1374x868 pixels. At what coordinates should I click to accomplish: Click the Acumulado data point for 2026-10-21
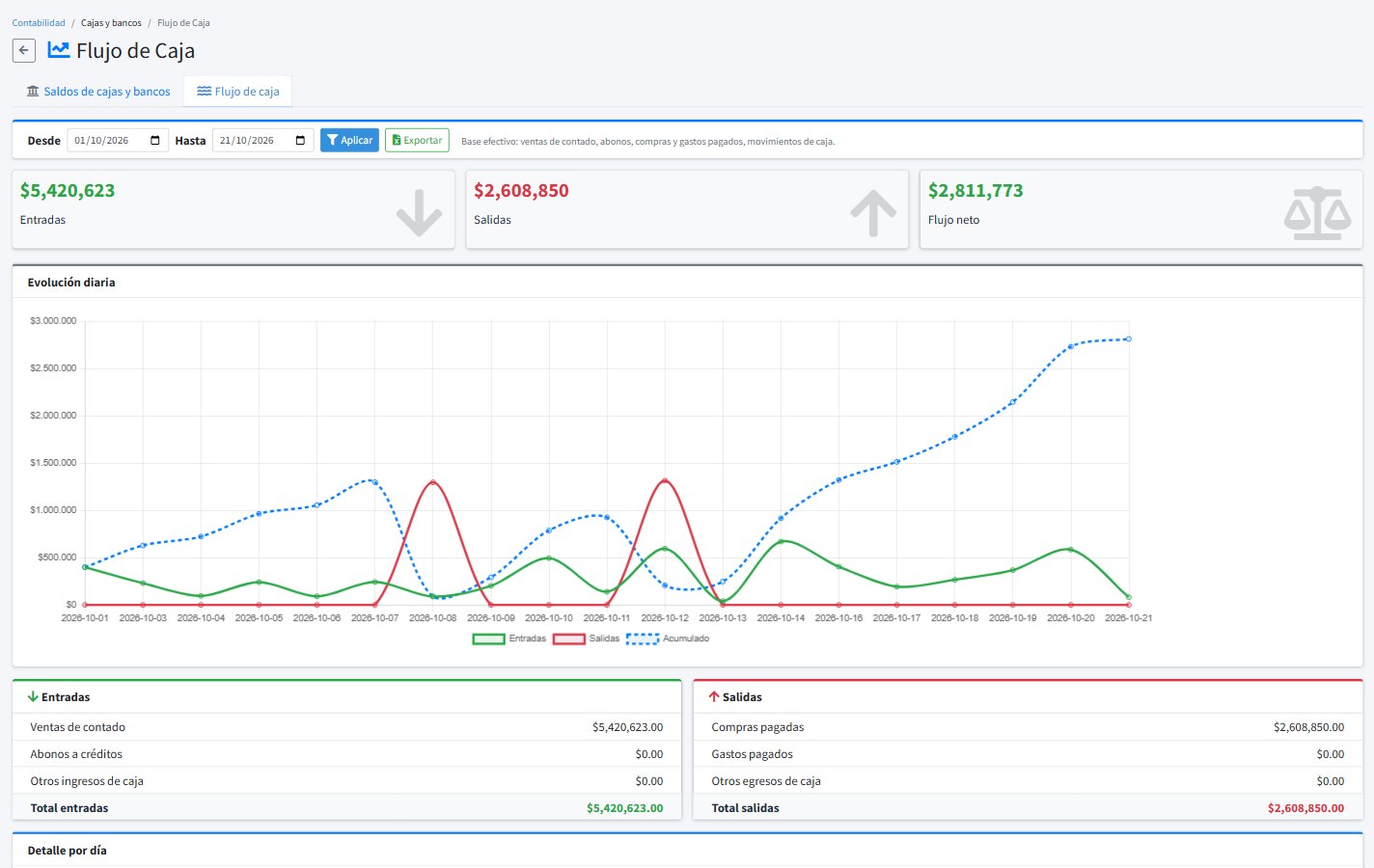pyautogui.click(x=1128, y=339)
